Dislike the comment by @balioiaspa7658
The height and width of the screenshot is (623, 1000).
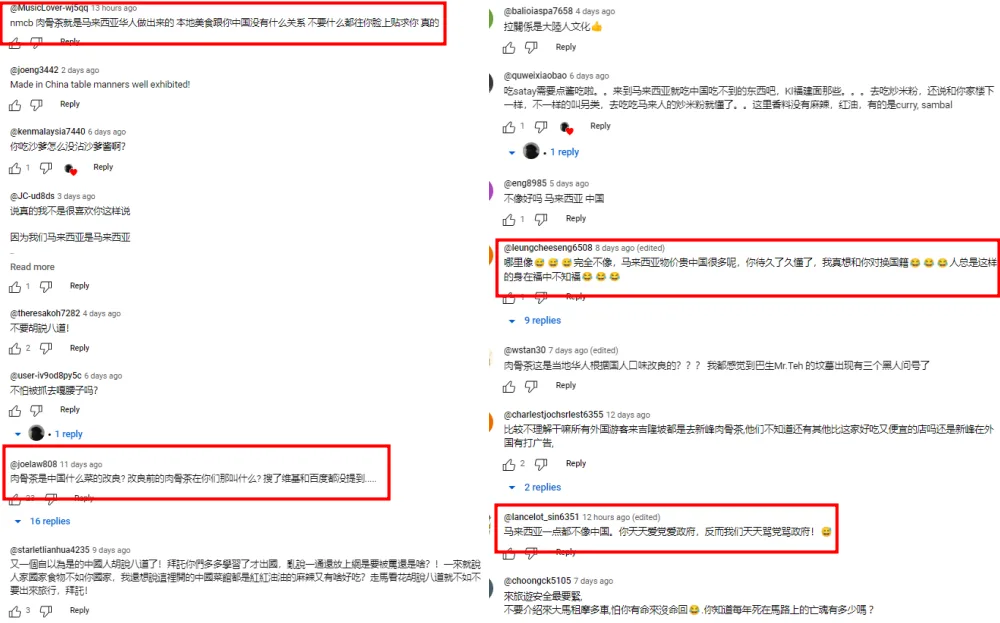coord(531,48)
